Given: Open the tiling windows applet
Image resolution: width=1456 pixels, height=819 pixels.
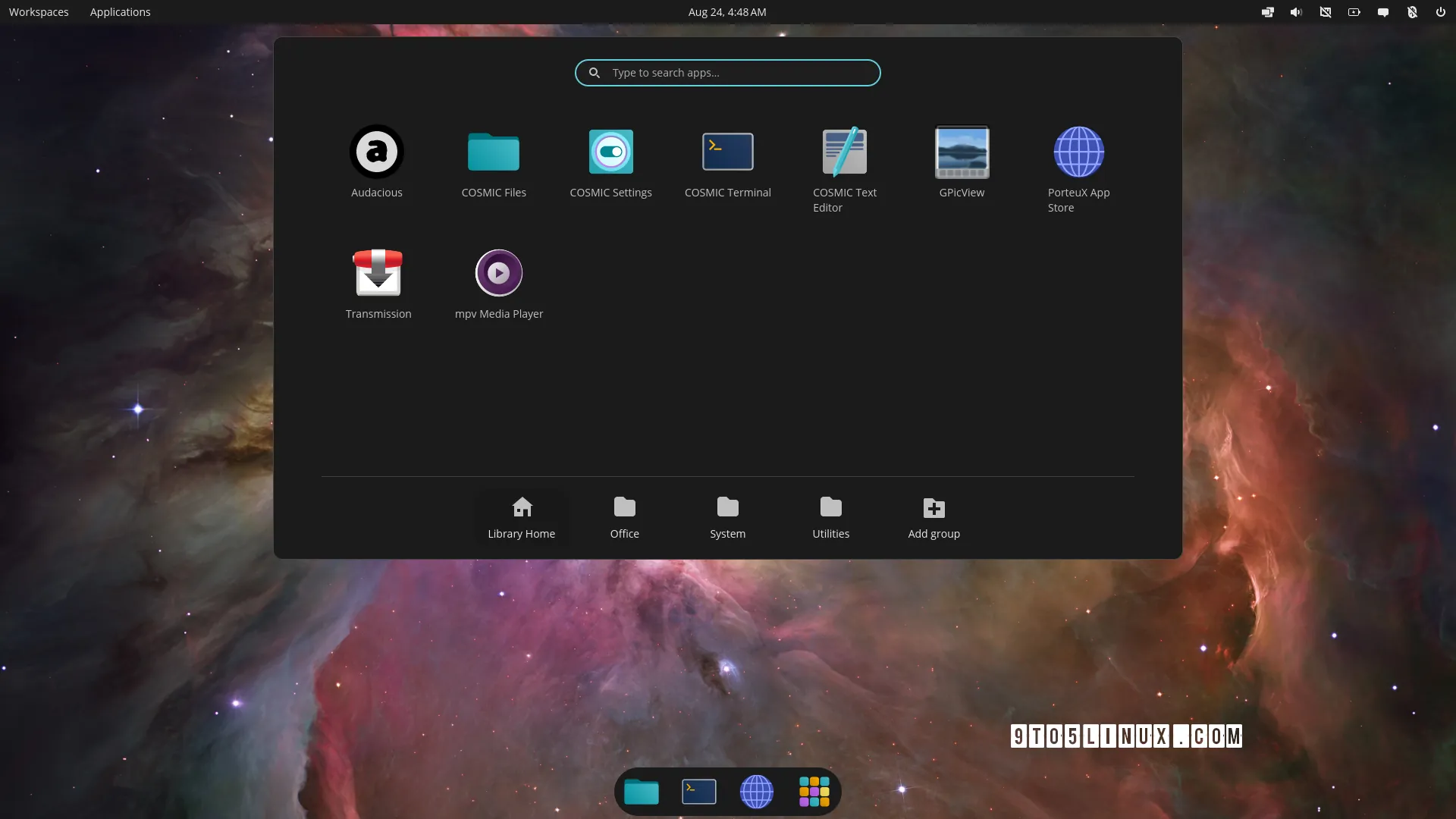Looking at the screenshot, I should [x=1267, y=12].
